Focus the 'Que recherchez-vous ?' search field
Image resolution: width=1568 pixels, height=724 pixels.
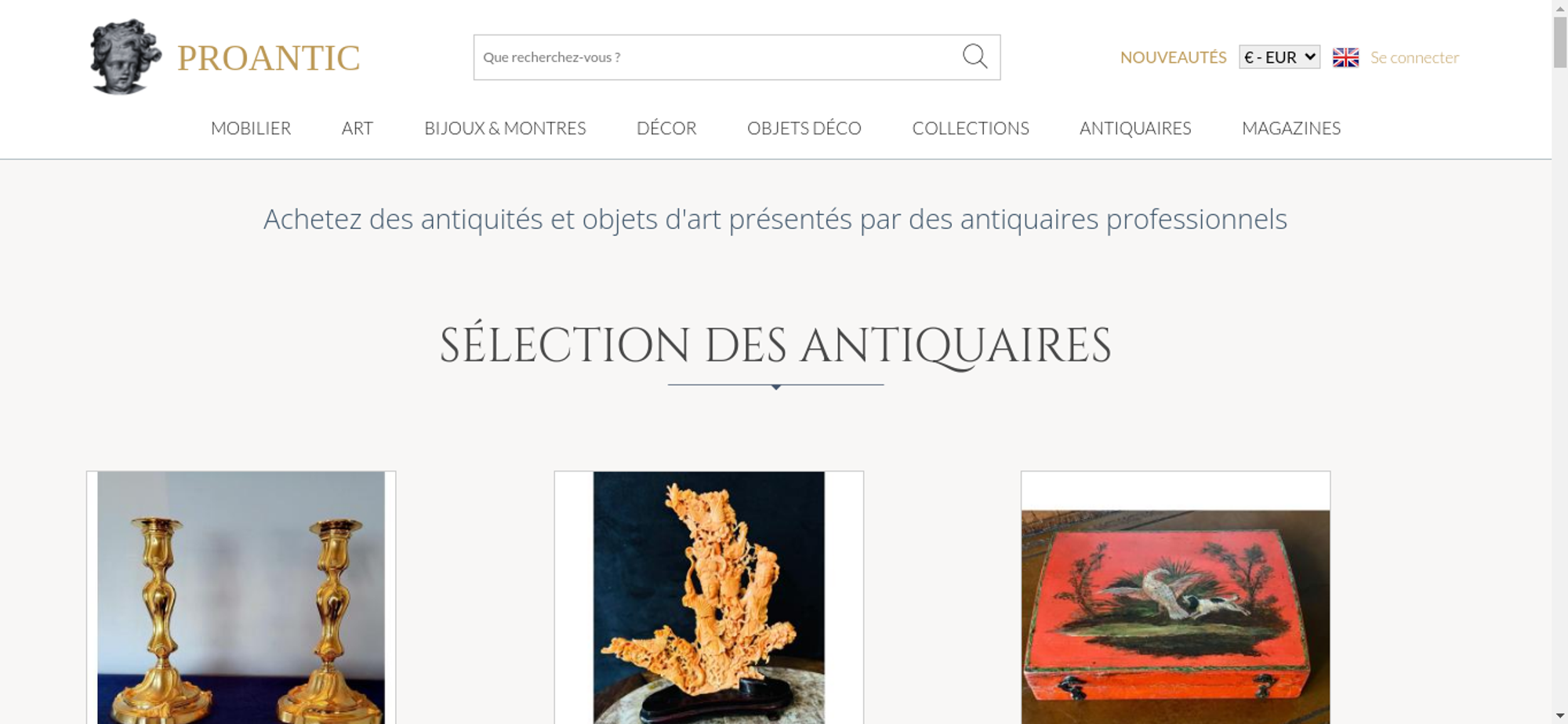click(x=717, y=57)
